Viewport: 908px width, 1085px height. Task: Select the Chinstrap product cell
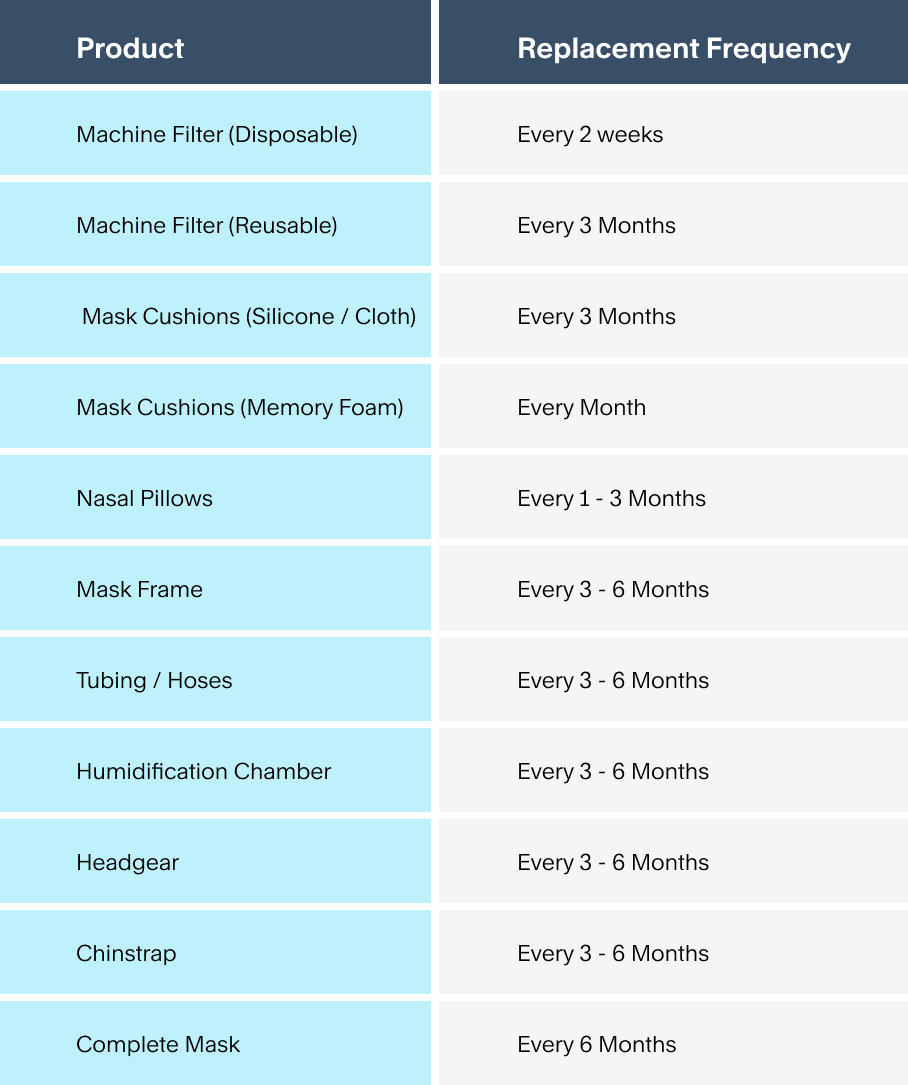pos(126,953)
